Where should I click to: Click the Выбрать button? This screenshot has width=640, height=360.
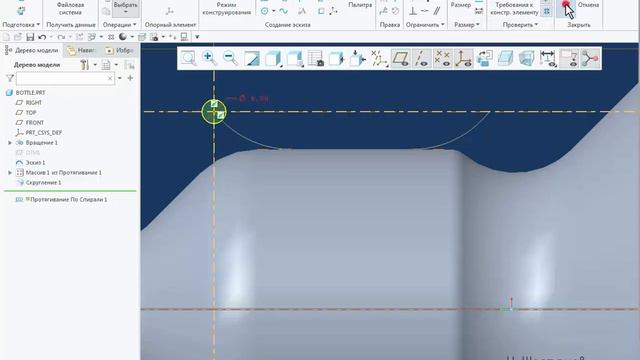click(x=125, y=8)
